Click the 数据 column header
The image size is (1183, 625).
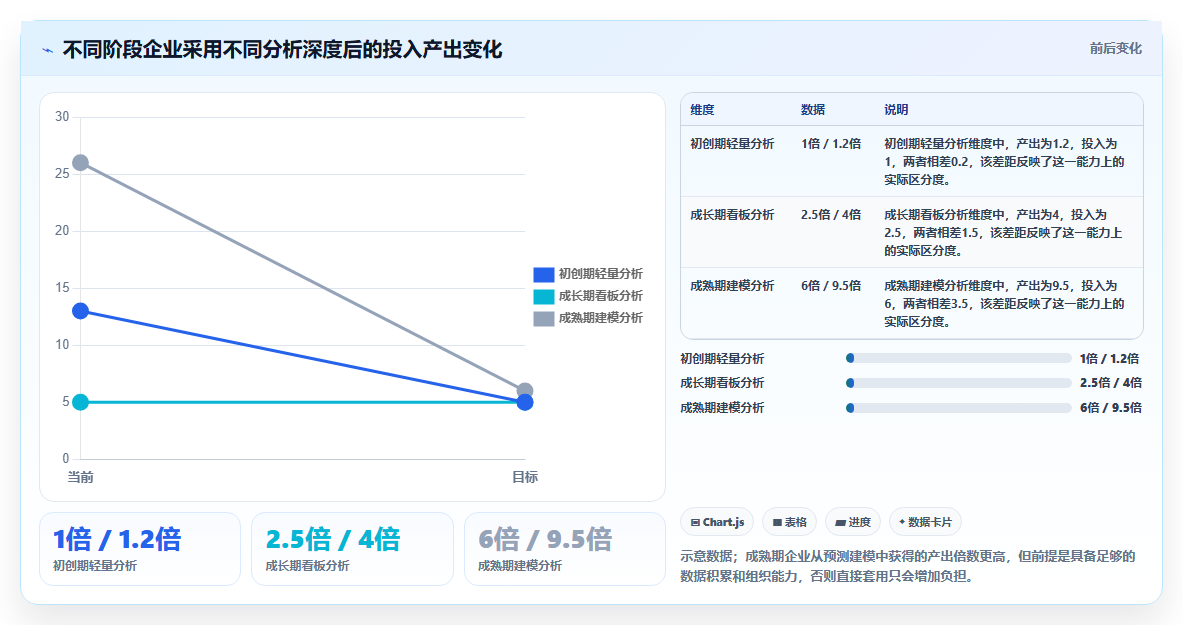pos(813,109)
